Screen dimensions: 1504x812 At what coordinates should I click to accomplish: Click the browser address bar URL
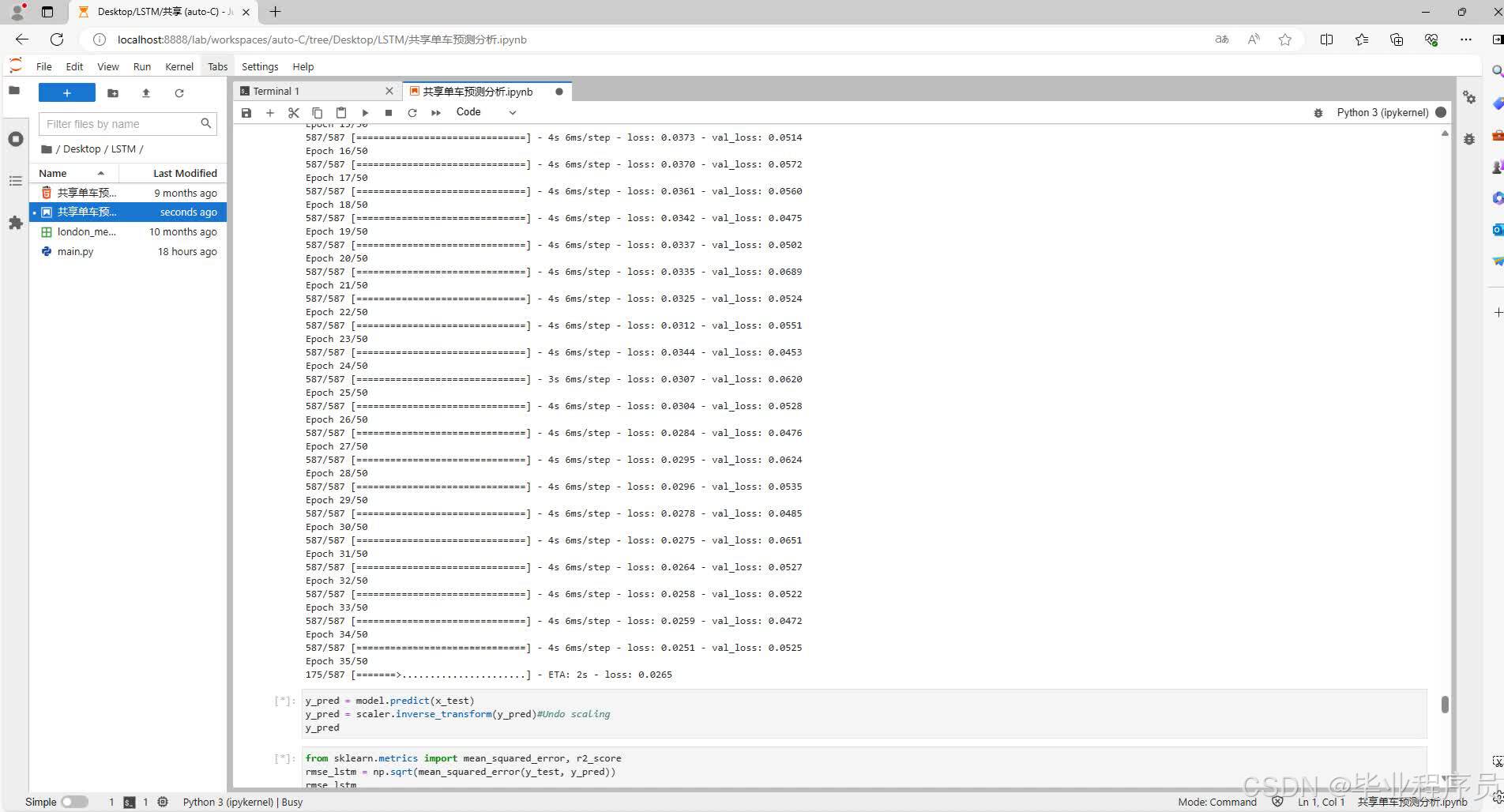322,39
